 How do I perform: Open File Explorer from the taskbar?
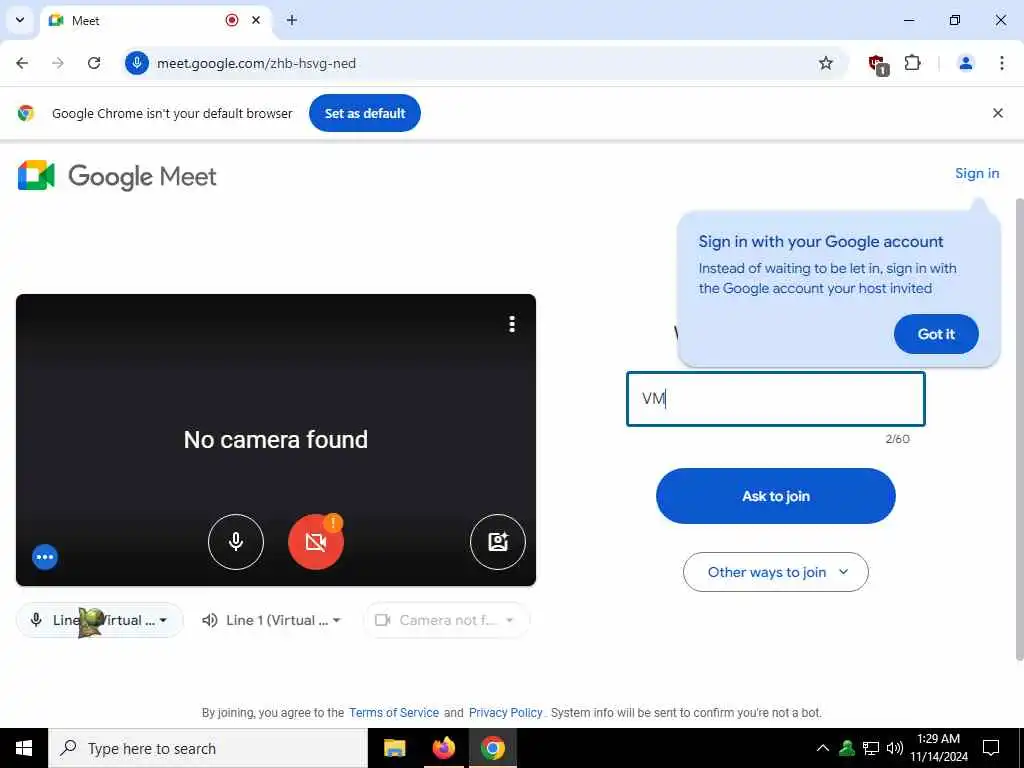click(394, 748)
